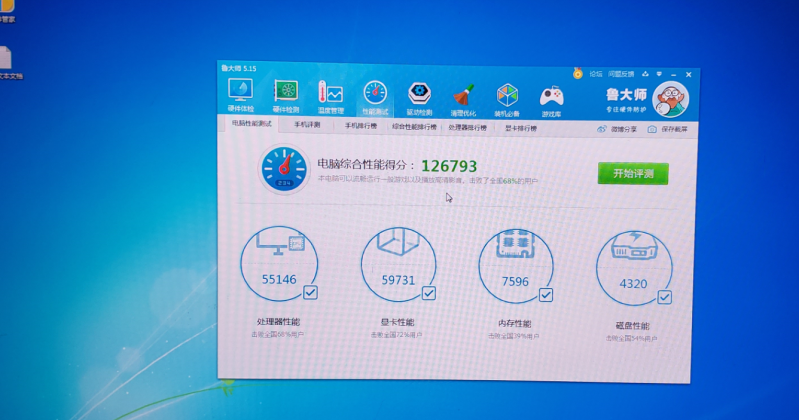Open the title bar dropdown menu icon
The image size is (799, 420).
[659, 74]
